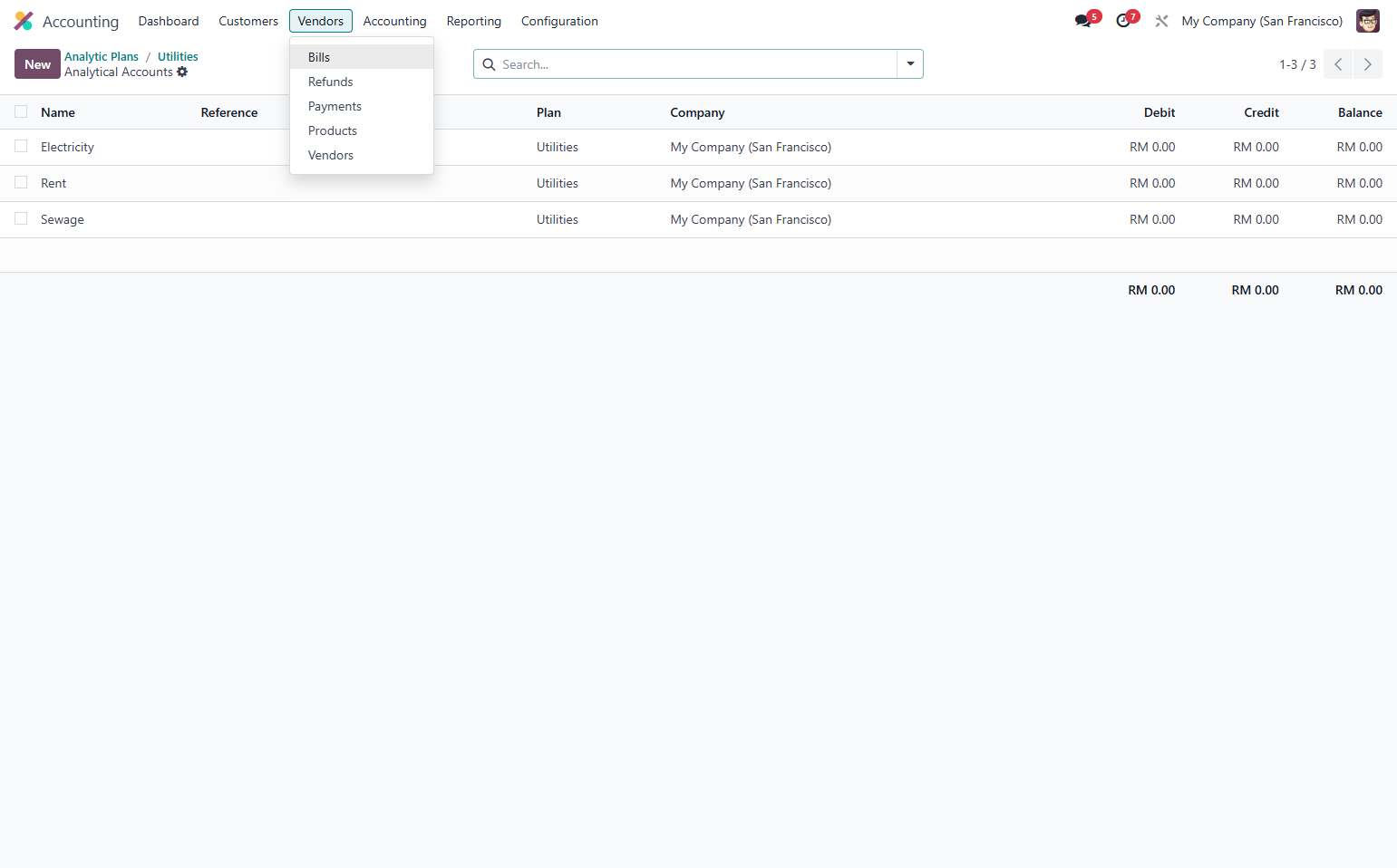
Task: Open the Sewage analytic account row
Action: pos(698,219)
